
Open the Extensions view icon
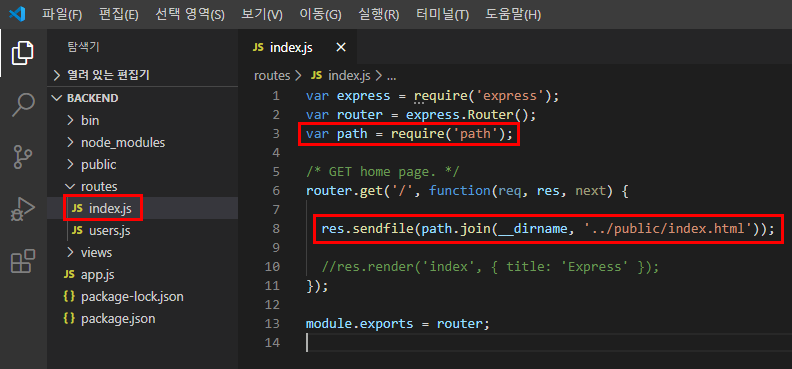[23, 260]
